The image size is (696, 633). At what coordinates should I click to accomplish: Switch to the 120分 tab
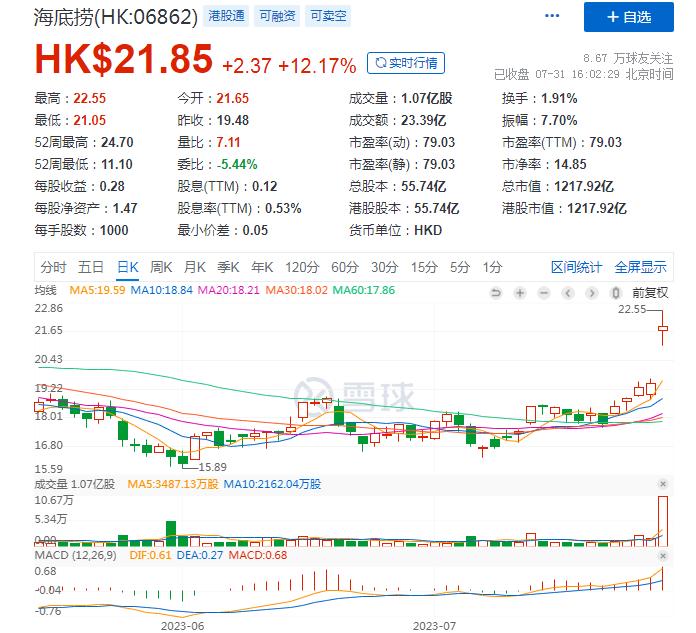tap(302, 267)
